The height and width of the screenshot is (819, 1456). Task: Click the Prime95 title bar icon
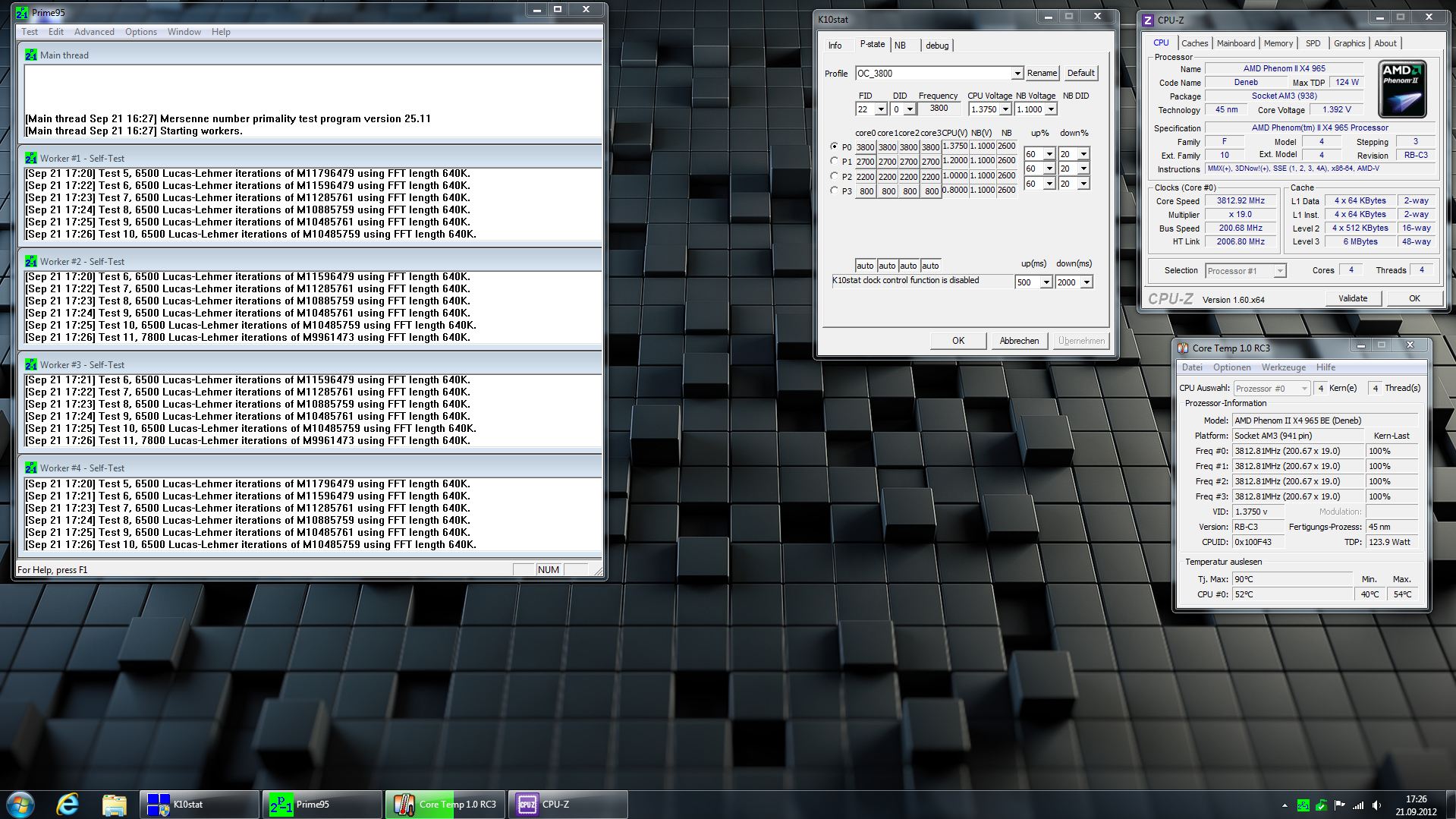pos(22,12)
